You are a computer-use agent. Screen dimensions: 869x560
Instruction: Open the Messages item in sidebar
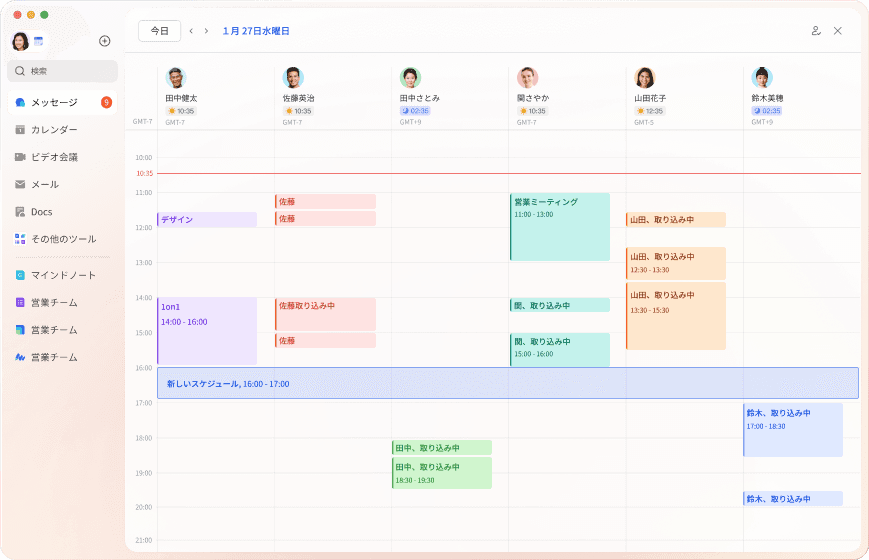62,103
